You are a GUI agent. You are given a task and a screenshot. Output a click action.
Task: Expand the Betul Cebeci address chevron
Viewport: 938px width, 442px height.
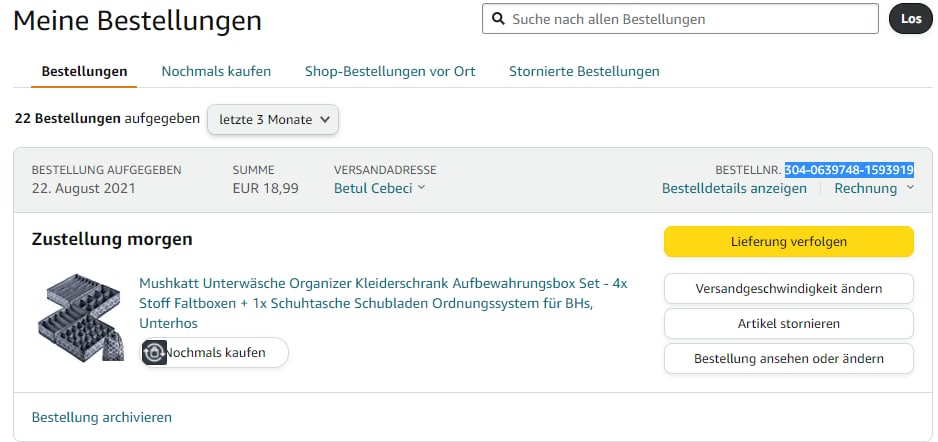[421, 188]
